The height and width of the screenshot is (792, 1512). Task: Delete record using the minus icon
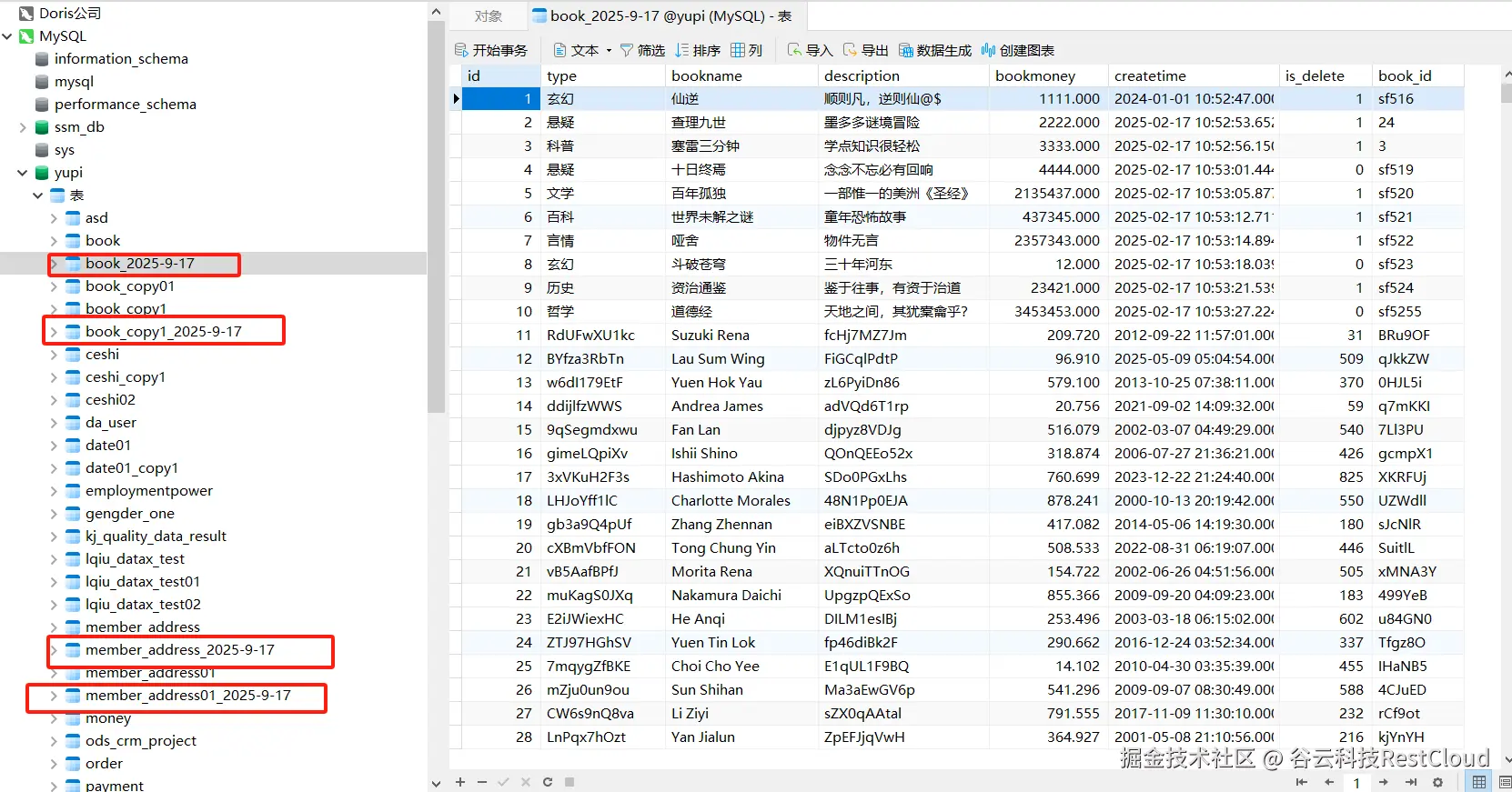pos(481,782)
